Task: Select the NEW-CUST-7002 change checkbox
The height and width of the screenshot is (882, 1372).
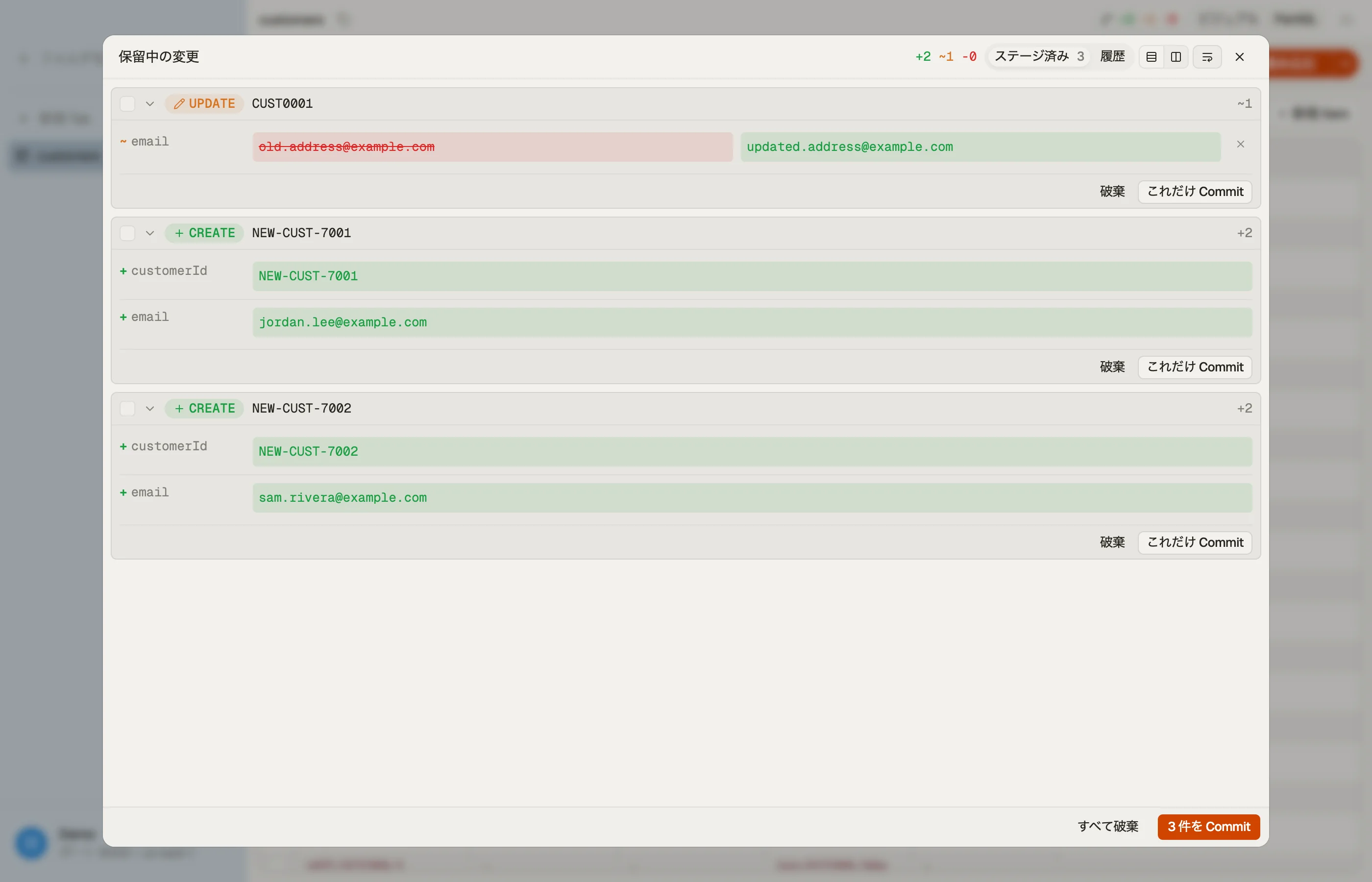Action: click(x=127, y=408)
